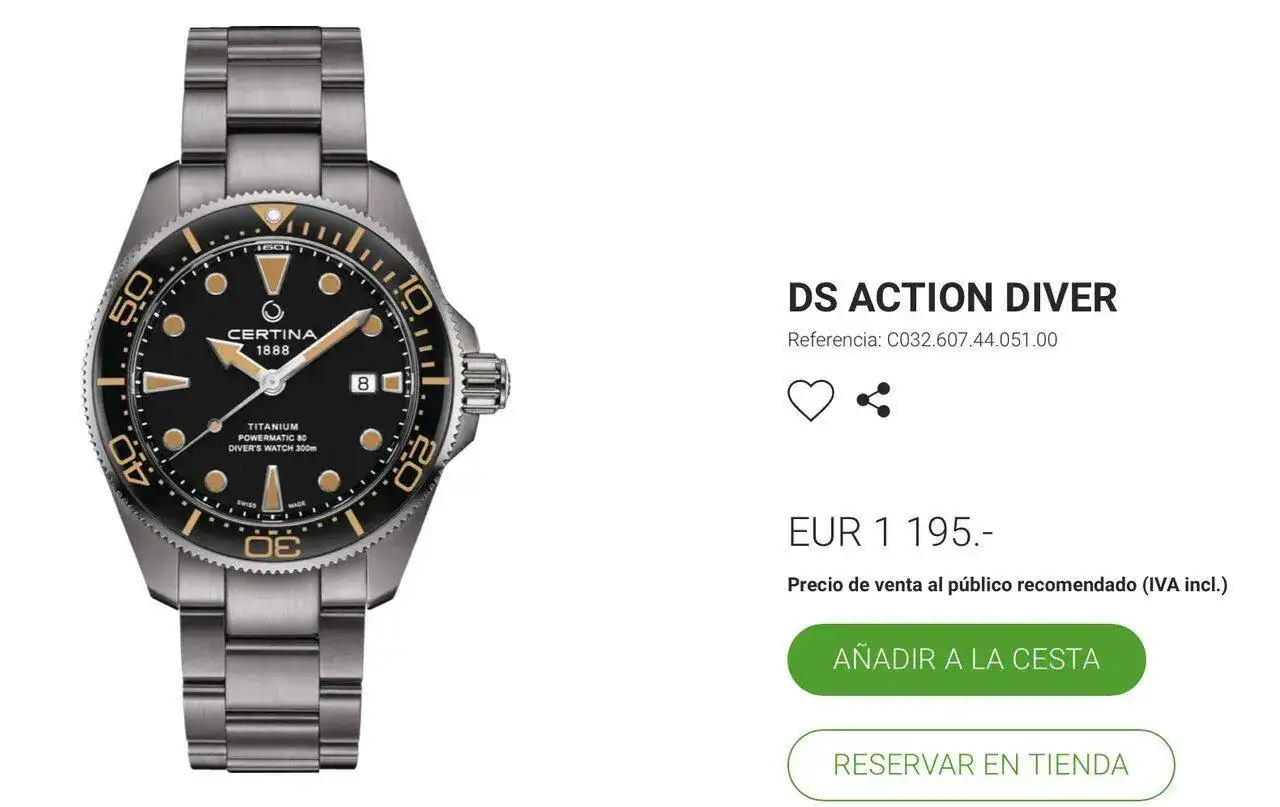Click the recommended retail price IVA note
The height and width of the screenshot is (807, 1280).
point(1007,585)
